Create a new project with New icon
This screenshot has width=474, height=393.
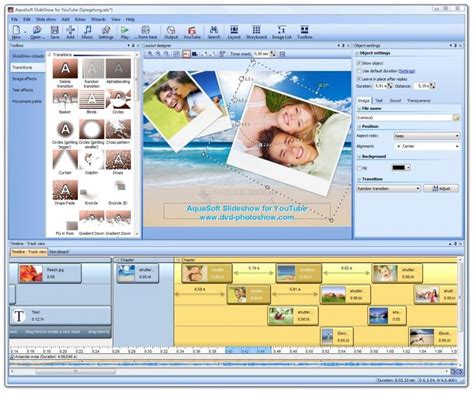click(16, 32)
